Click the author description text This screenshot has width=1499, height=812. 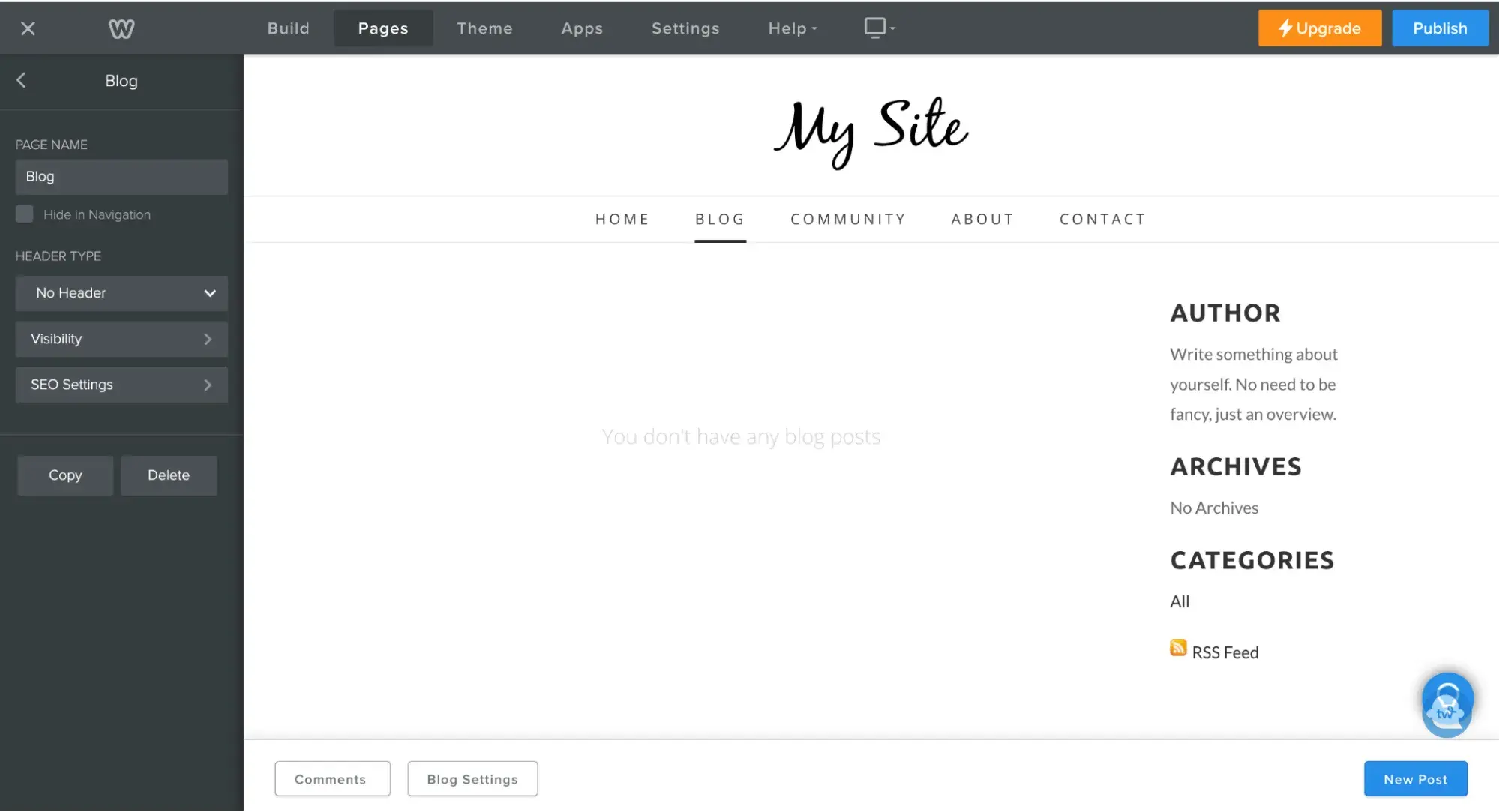click(1254, 385)
